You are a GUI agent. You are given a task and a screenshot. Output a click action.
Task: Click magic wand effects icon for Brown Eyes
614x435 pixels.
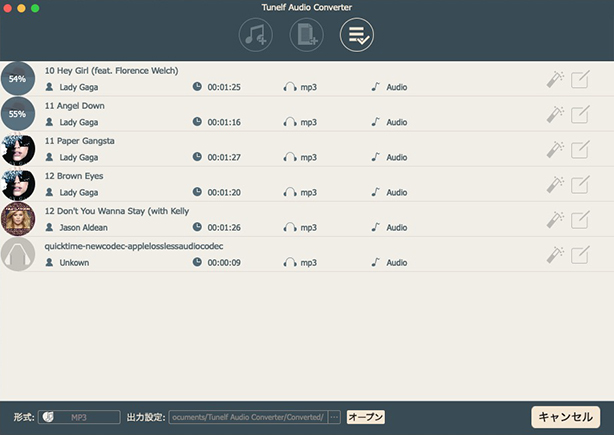(x=555, y=185)
